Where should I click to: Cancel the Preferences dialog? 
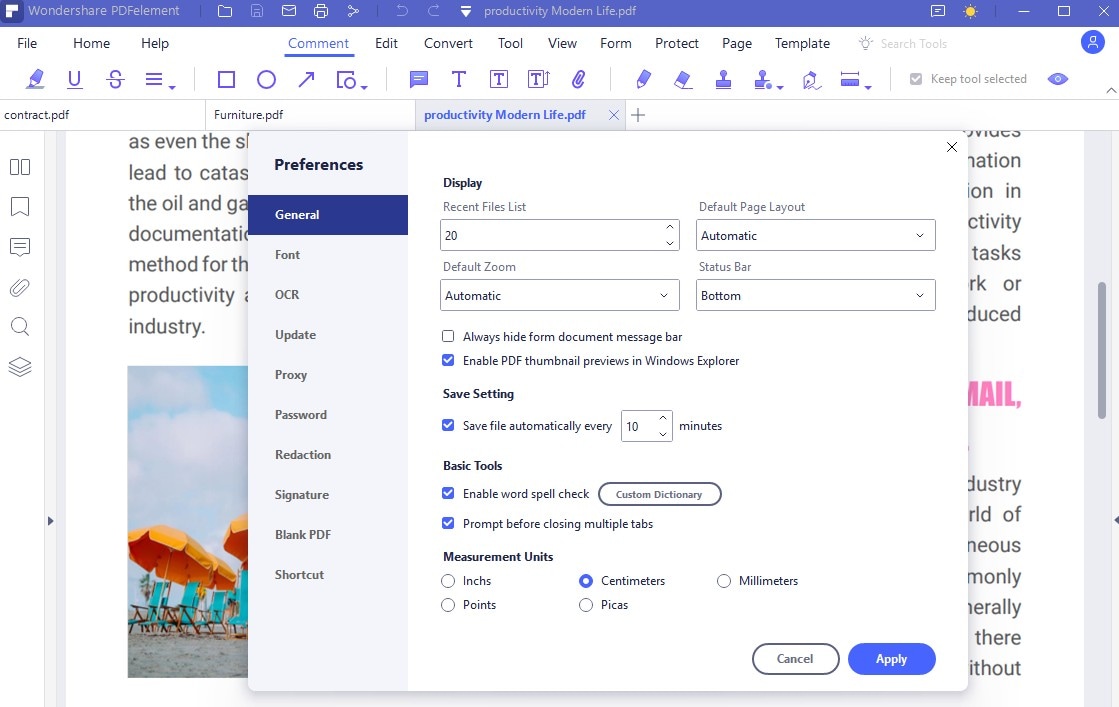(795, 658)
